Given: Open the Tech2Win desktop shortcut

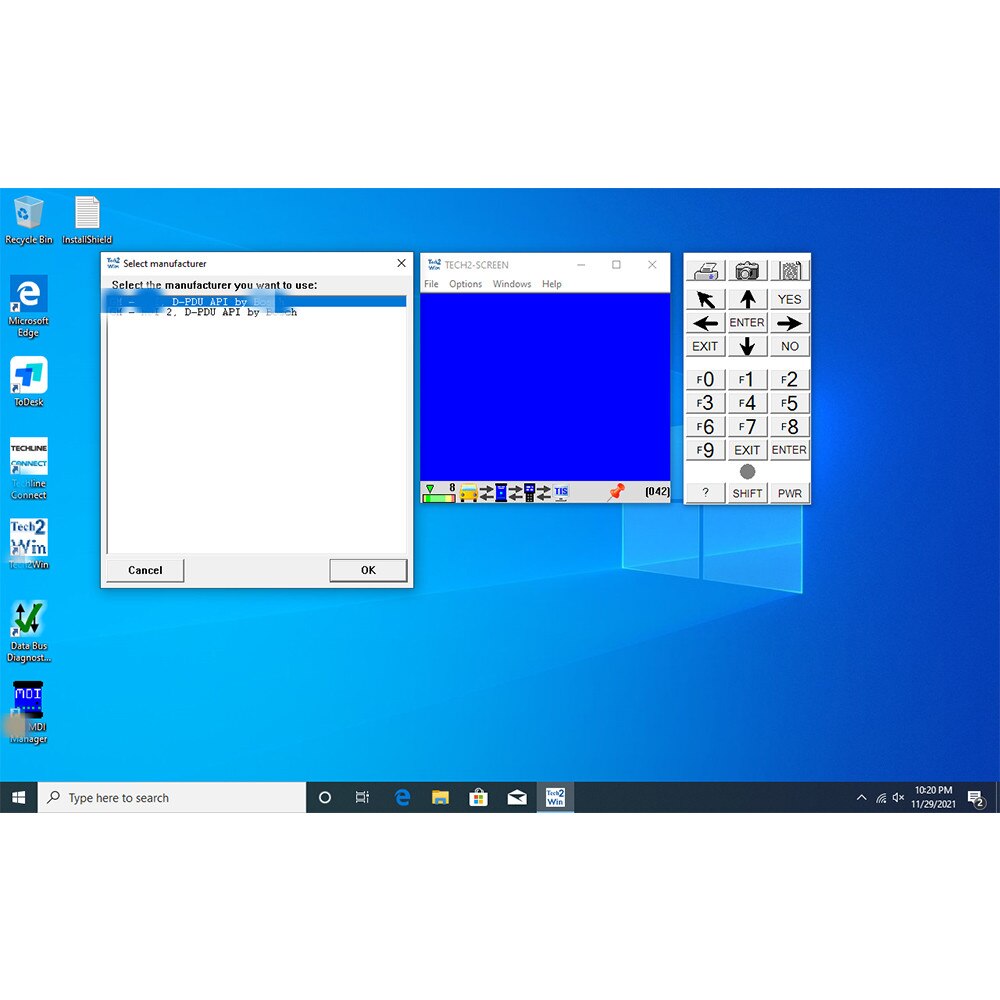Looking at the screenshot, I should tap(28, 538).
